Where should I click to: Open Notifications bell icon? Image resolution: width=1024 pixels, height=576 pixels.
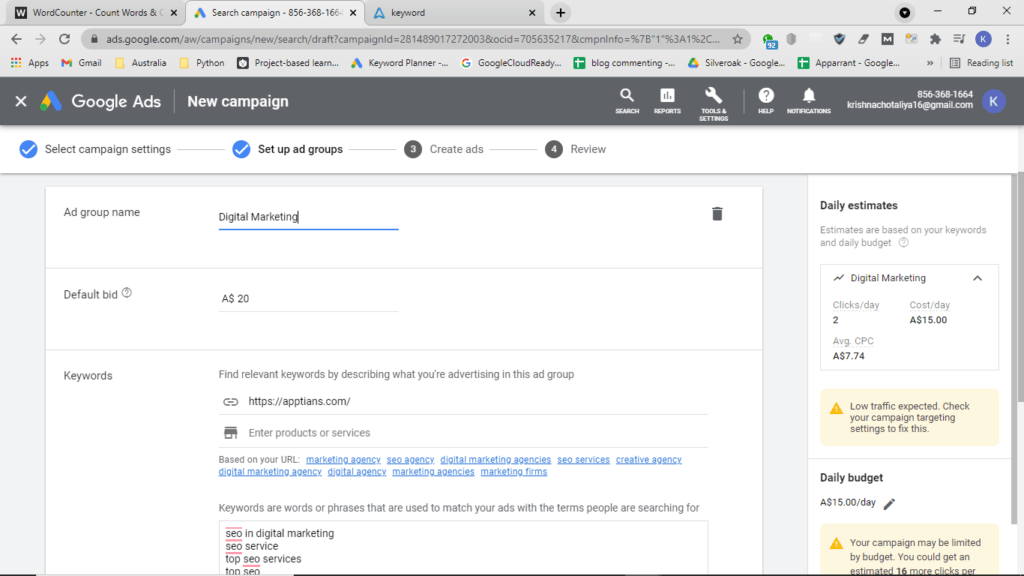click(808, 101)
